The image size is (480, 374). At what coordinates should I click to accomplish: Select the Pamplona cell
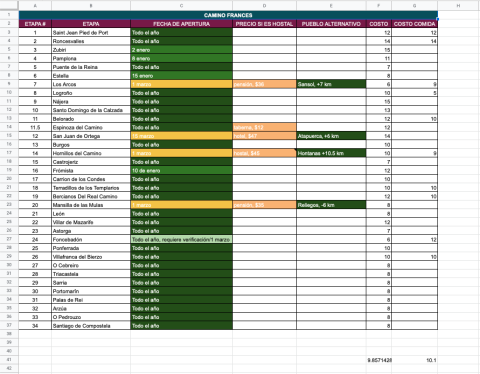(91, 58)
